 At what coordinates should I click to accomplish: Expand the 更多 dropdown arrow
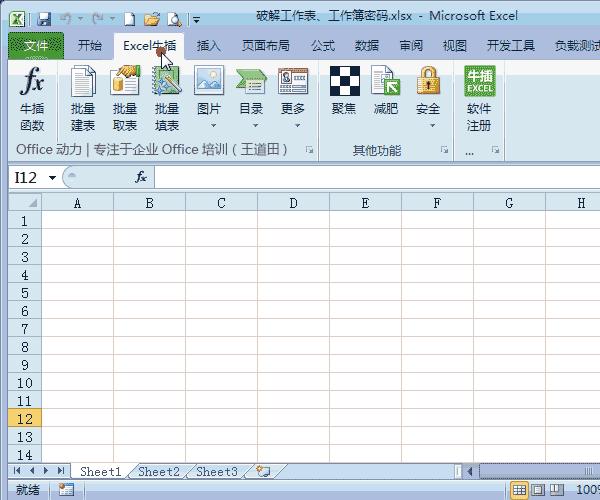coord(297,125)
